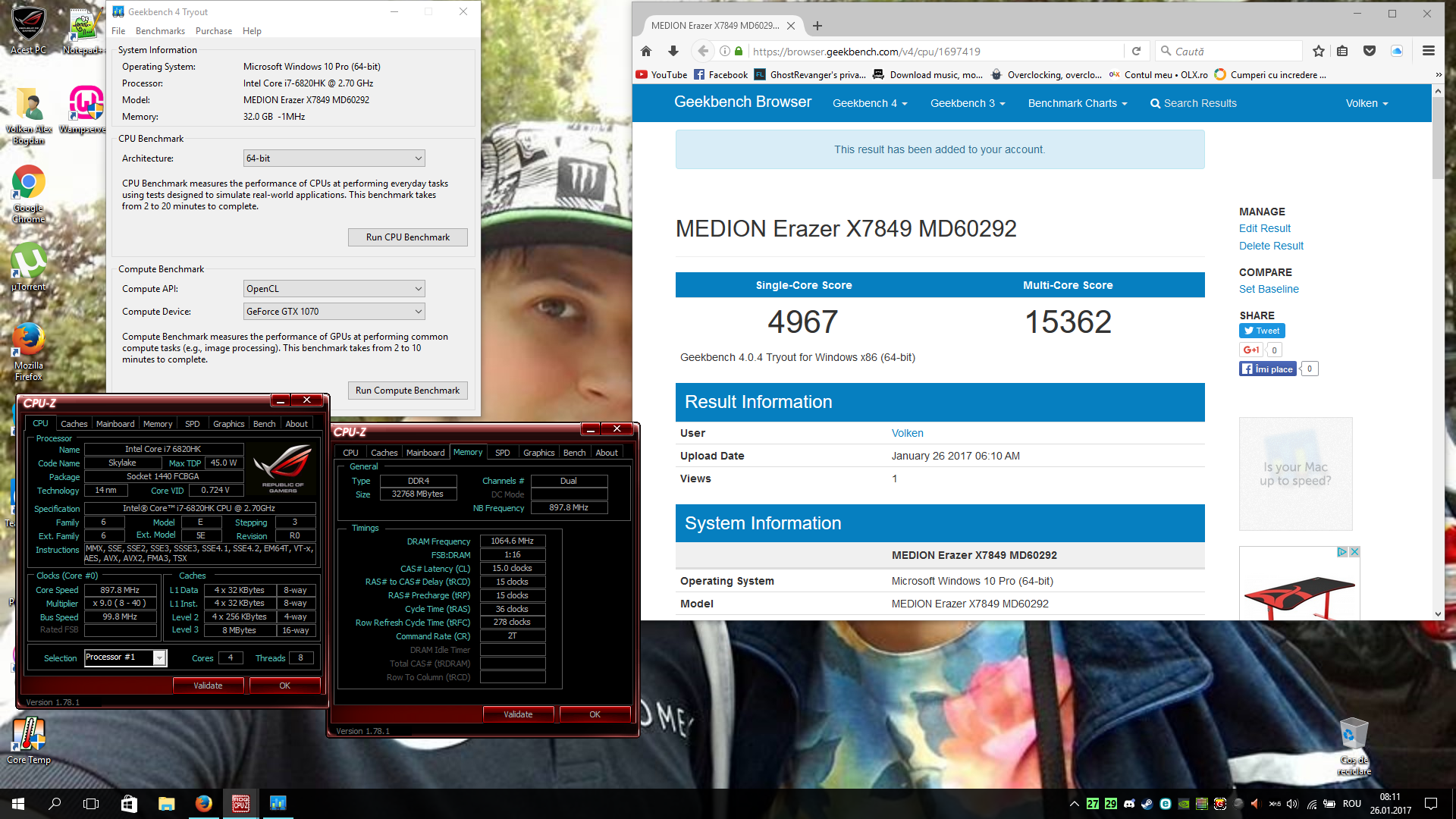
Task: Open the Recycle Bin (Coș de reciclare)
Action: click(1354, 745)
